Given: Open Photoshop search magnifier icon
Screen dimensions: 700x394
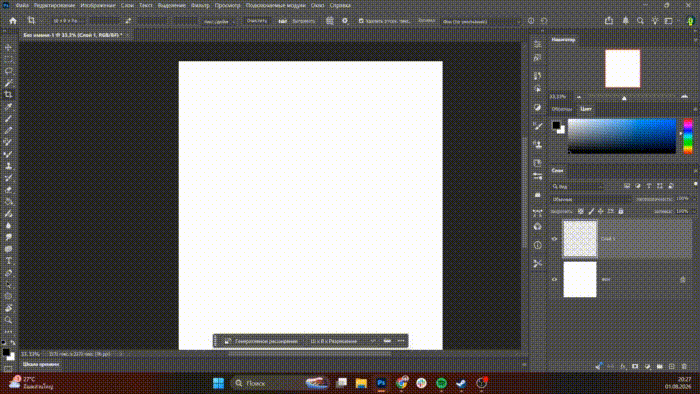Looking at the screenshot, I should click(x=640, y=21).
